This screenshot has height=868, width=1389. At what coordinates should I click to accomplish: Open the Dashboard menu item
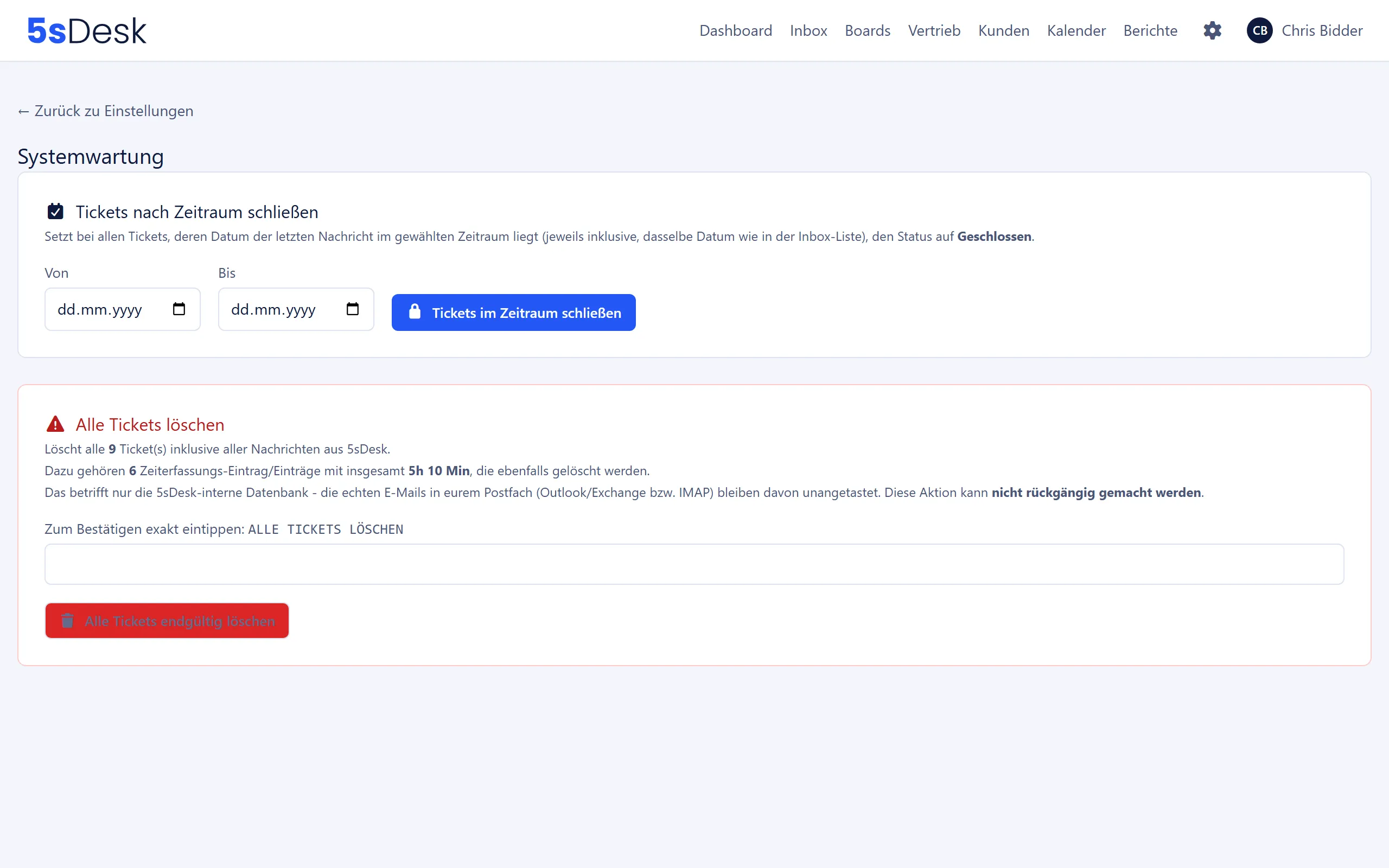[x=736, y=30]
